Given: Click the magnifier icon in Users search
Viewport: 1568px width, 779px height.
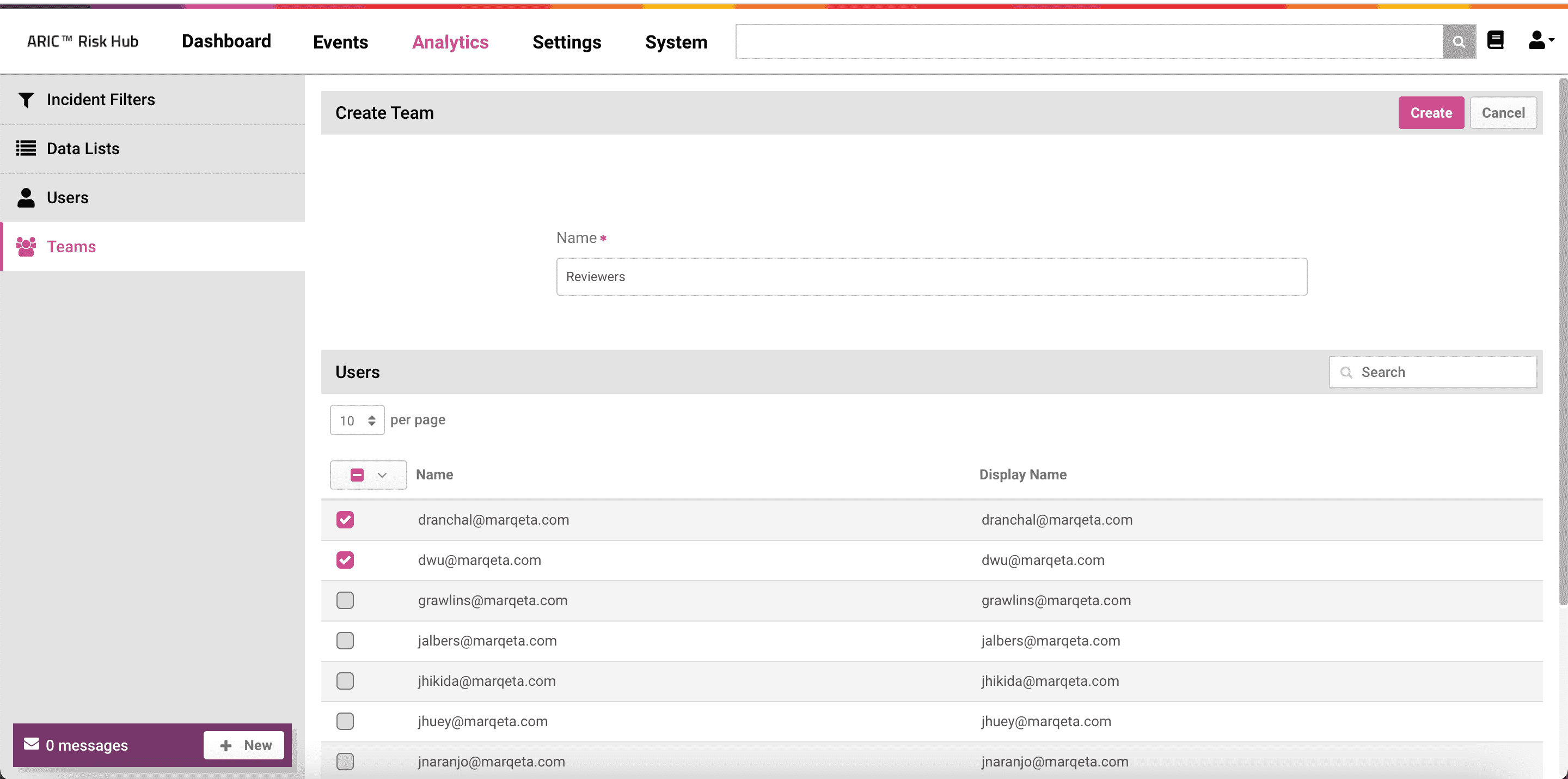Looking at the screenshot, I should [1346, 372].
